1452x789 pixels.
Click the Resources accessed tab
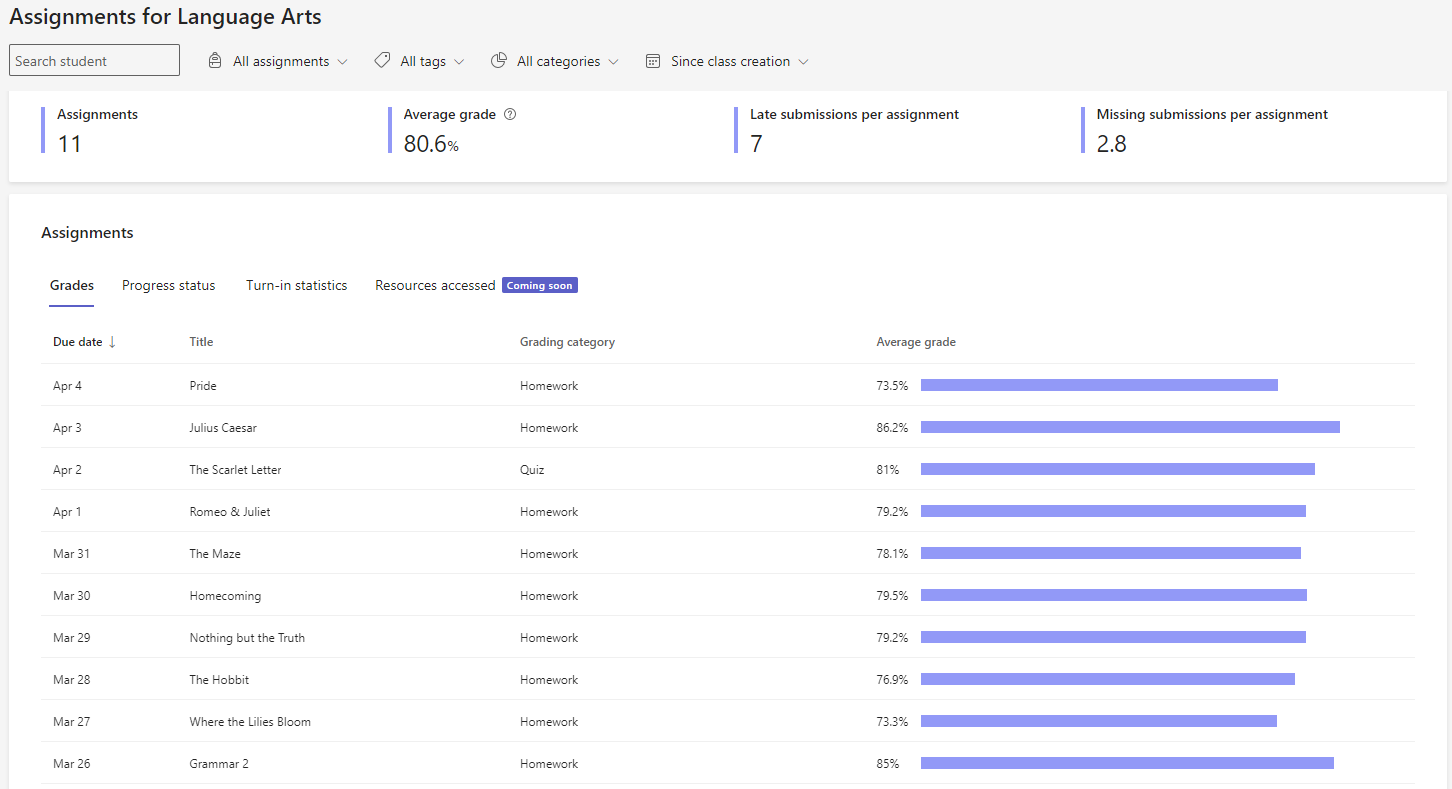click(x=435, y=285)
